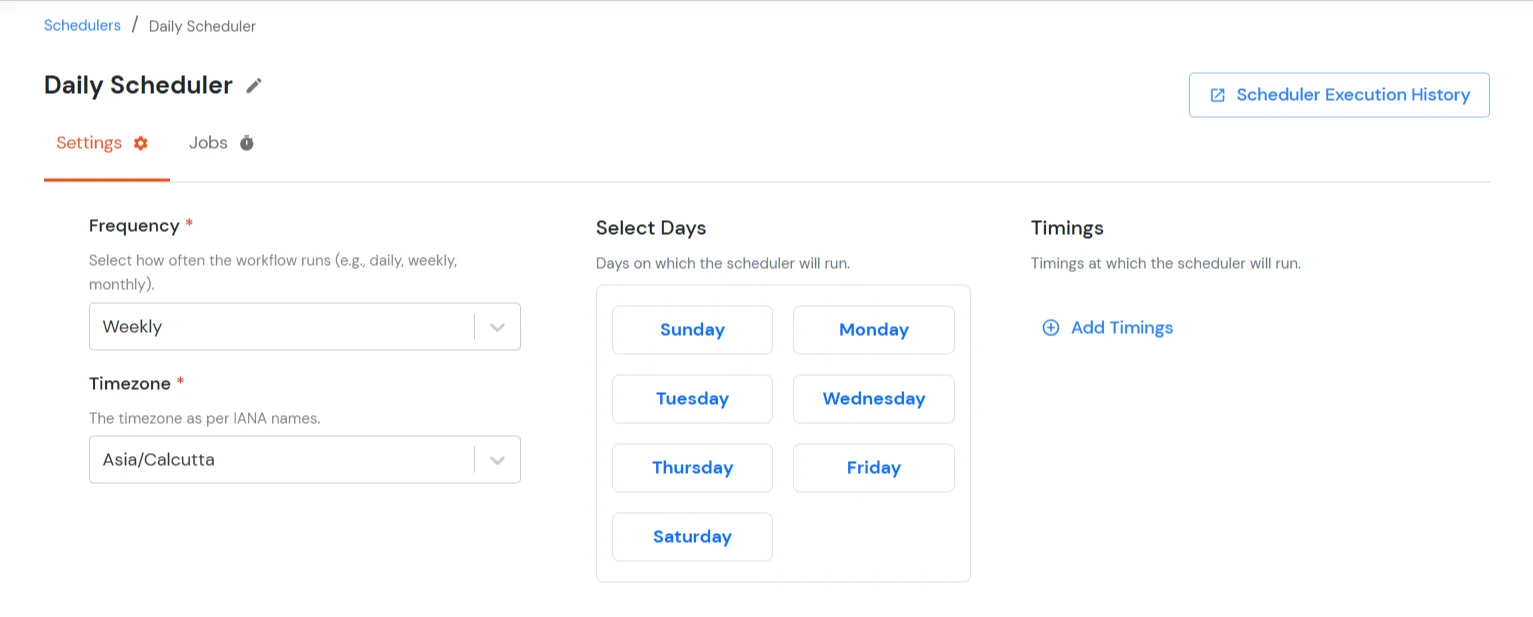Click Add Timings to create a new timing
This screenshot has height=617, width=1533.
pyautogui.click(x=1121, y=327)
